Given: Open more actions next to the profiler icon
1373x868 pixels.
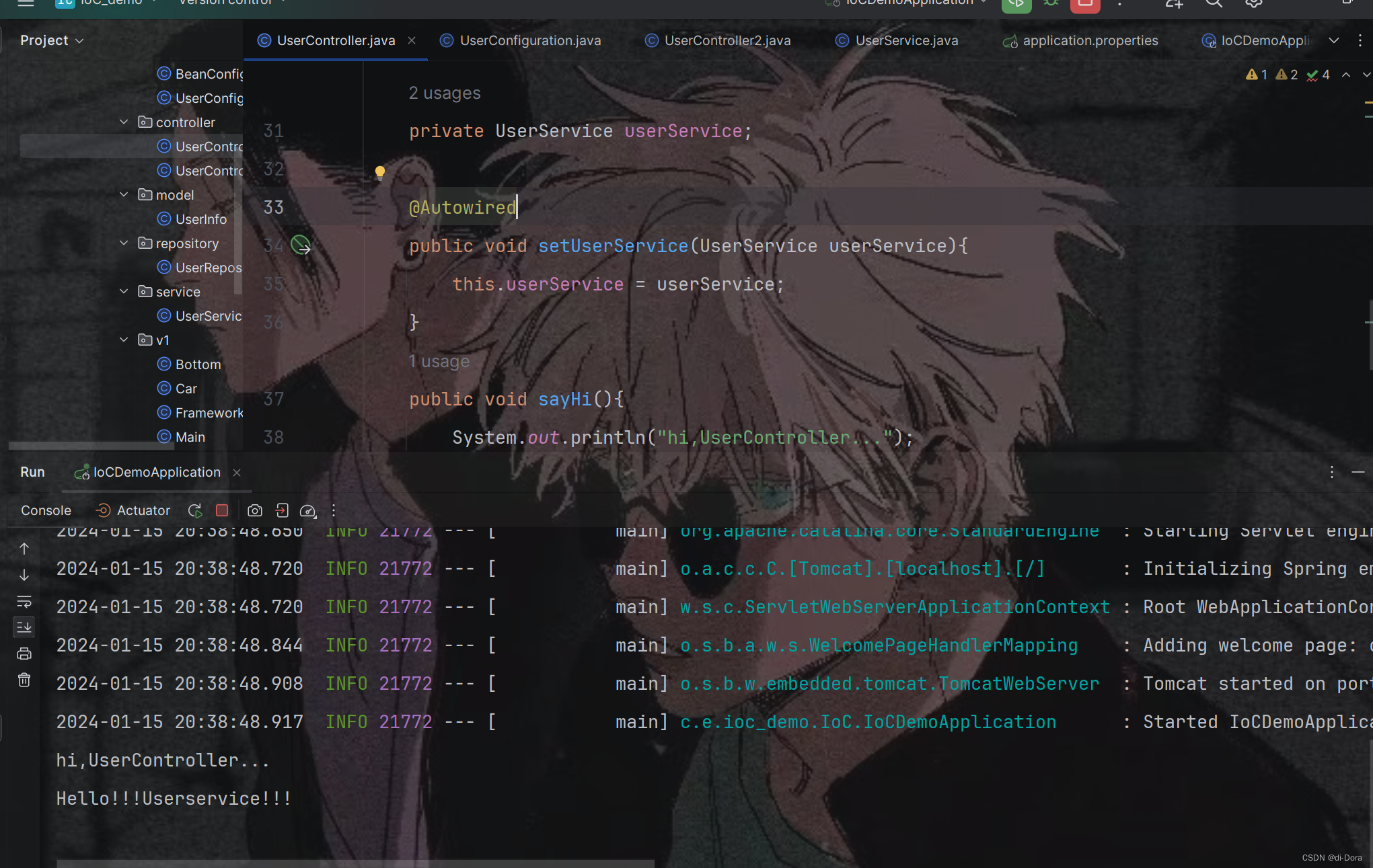Looking at the screenshot, I should pyautogui.click(x=334, y=511).
